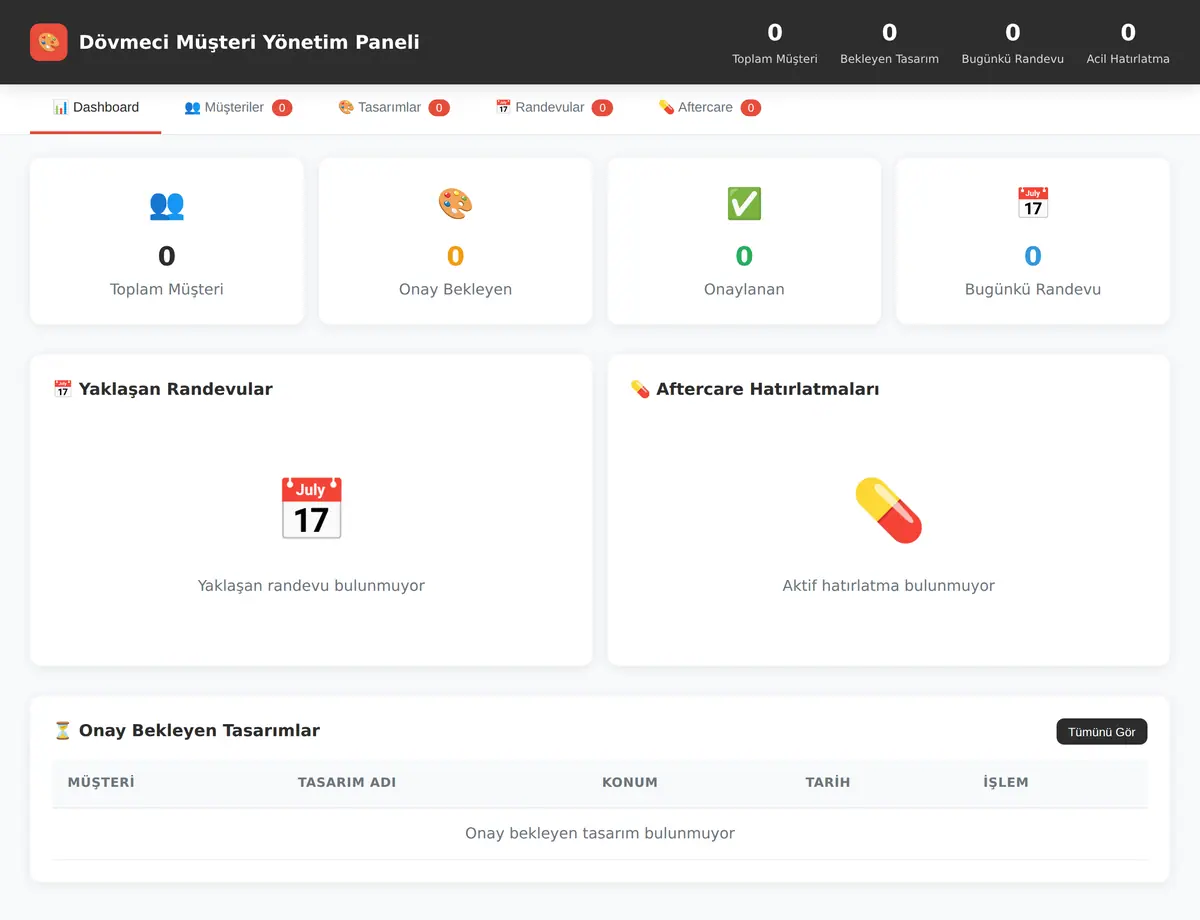Click the large calendar icon in Yaklaşan Randevular
The height and width of the screenshot is (920, 1200).
coord(311,508)
